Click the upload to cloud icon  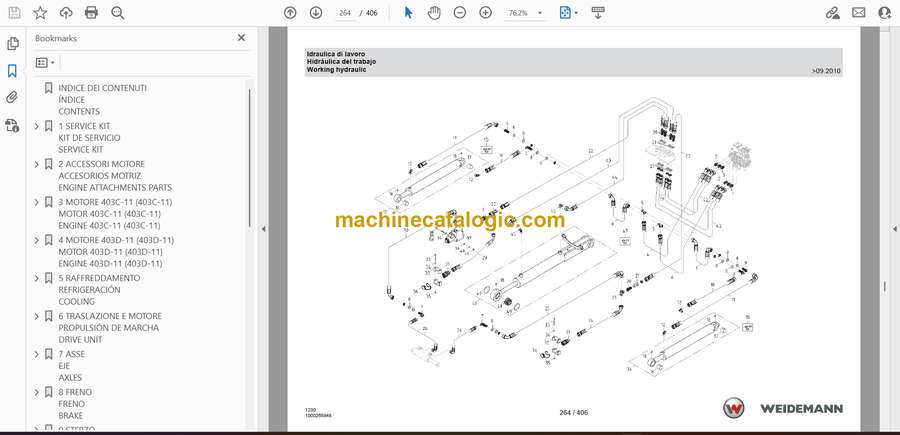(x=66, y=13)
